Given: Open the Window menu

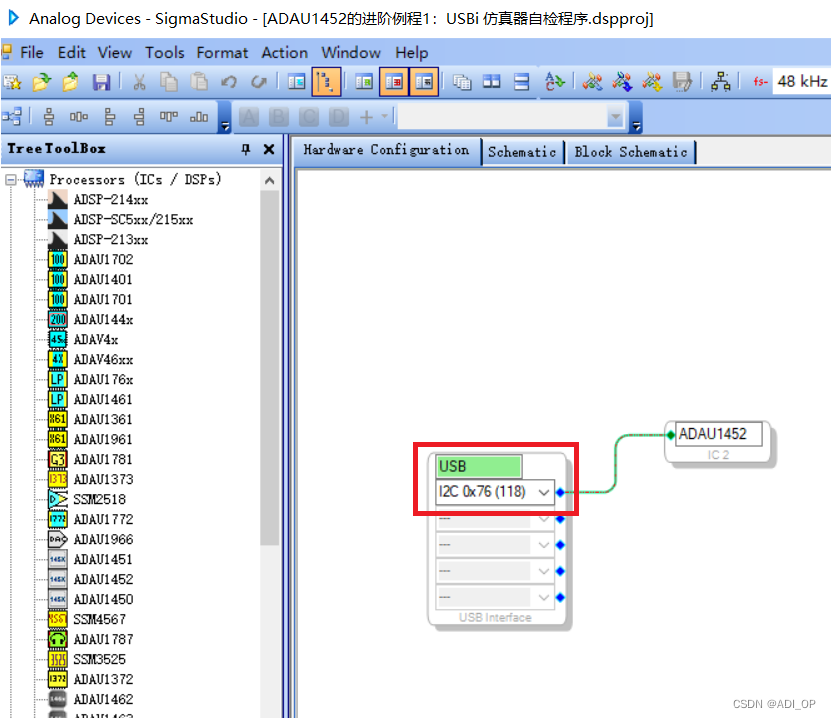Looking at the screenshot, I should tap(351, 52).
